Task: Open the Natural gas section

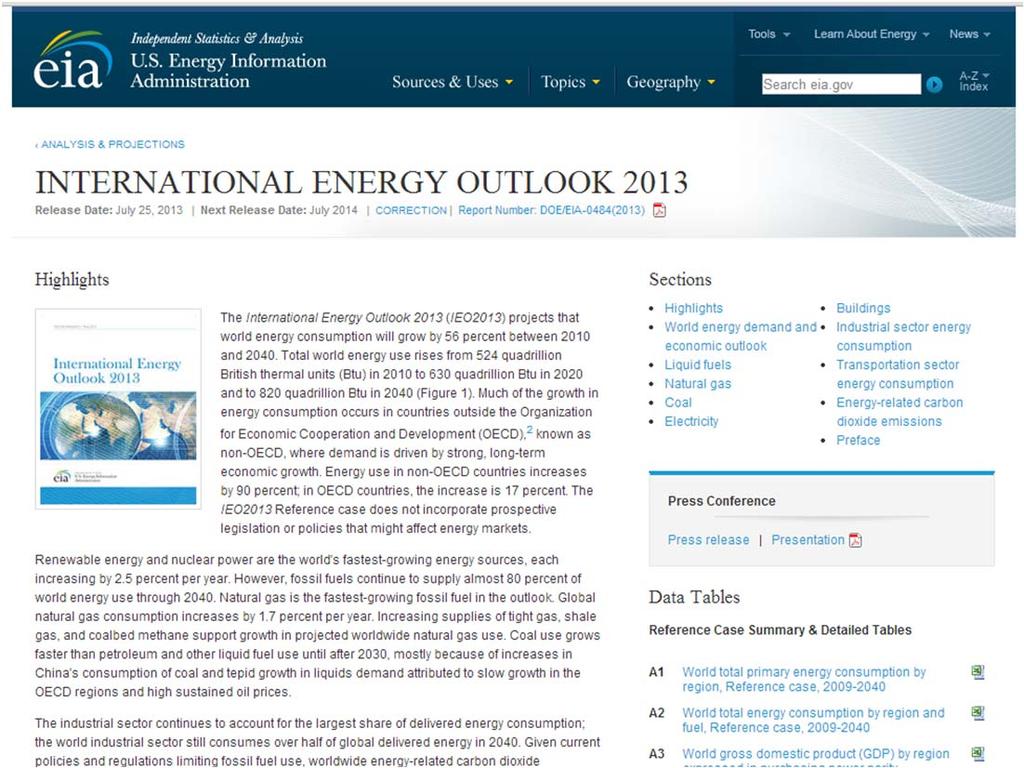Action: tap(697, 384)
